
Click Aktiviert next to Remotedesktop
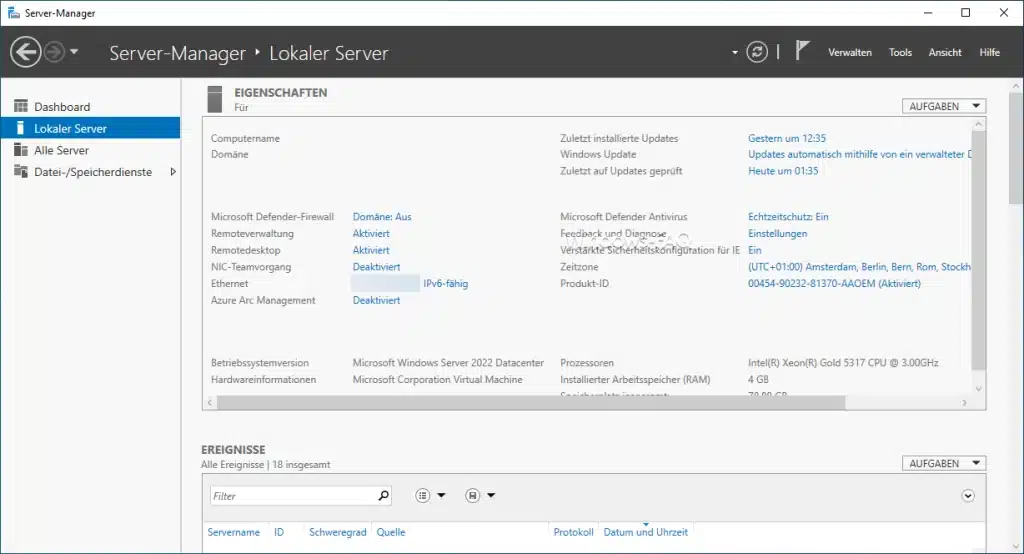pos(371,250)
